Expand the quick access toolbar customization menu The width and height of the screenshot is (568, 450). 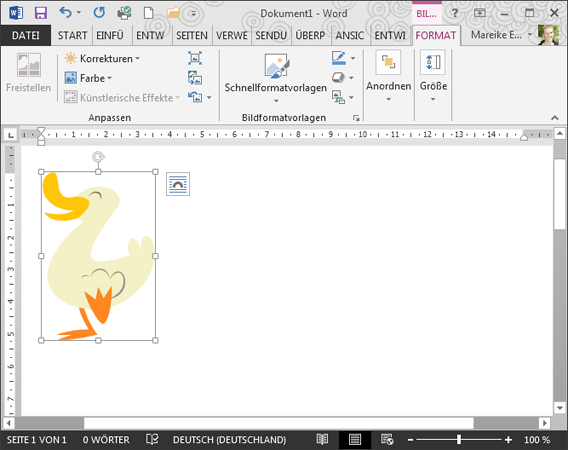coord(193,14)
